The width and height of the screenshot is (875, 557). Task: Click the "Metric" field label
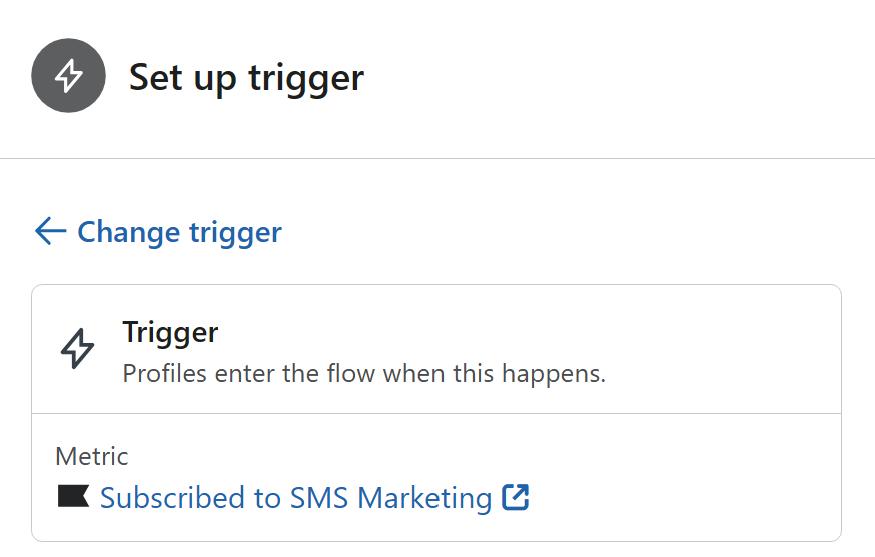92,456
